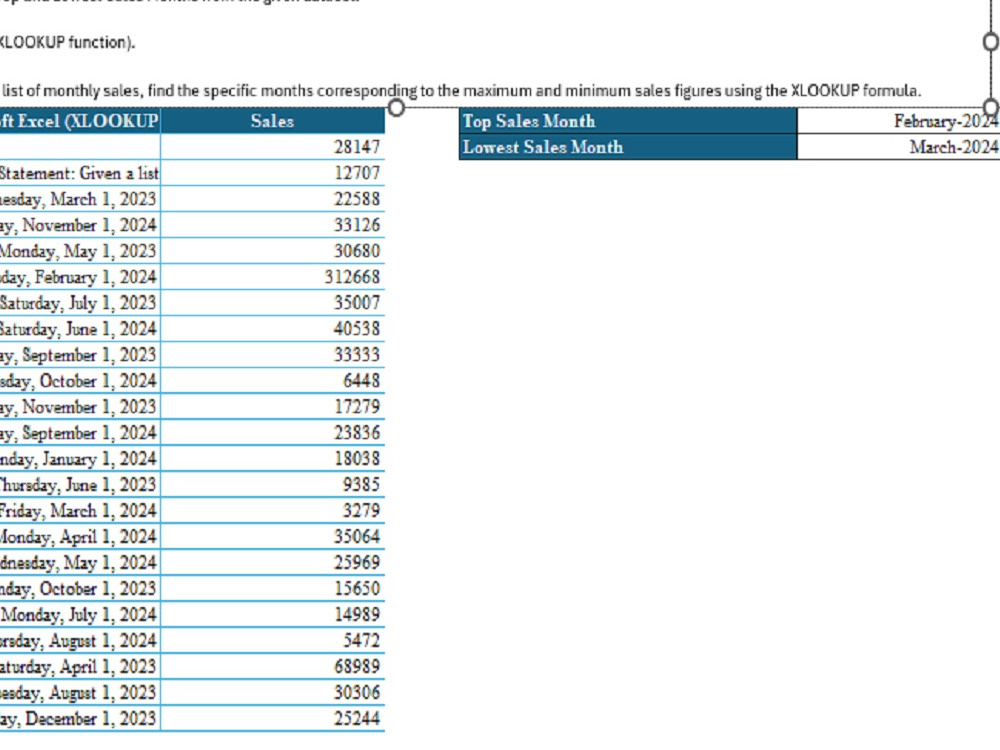Select sales value 30306
Screen dimensions: 1000x750
(x=272, y=693)
